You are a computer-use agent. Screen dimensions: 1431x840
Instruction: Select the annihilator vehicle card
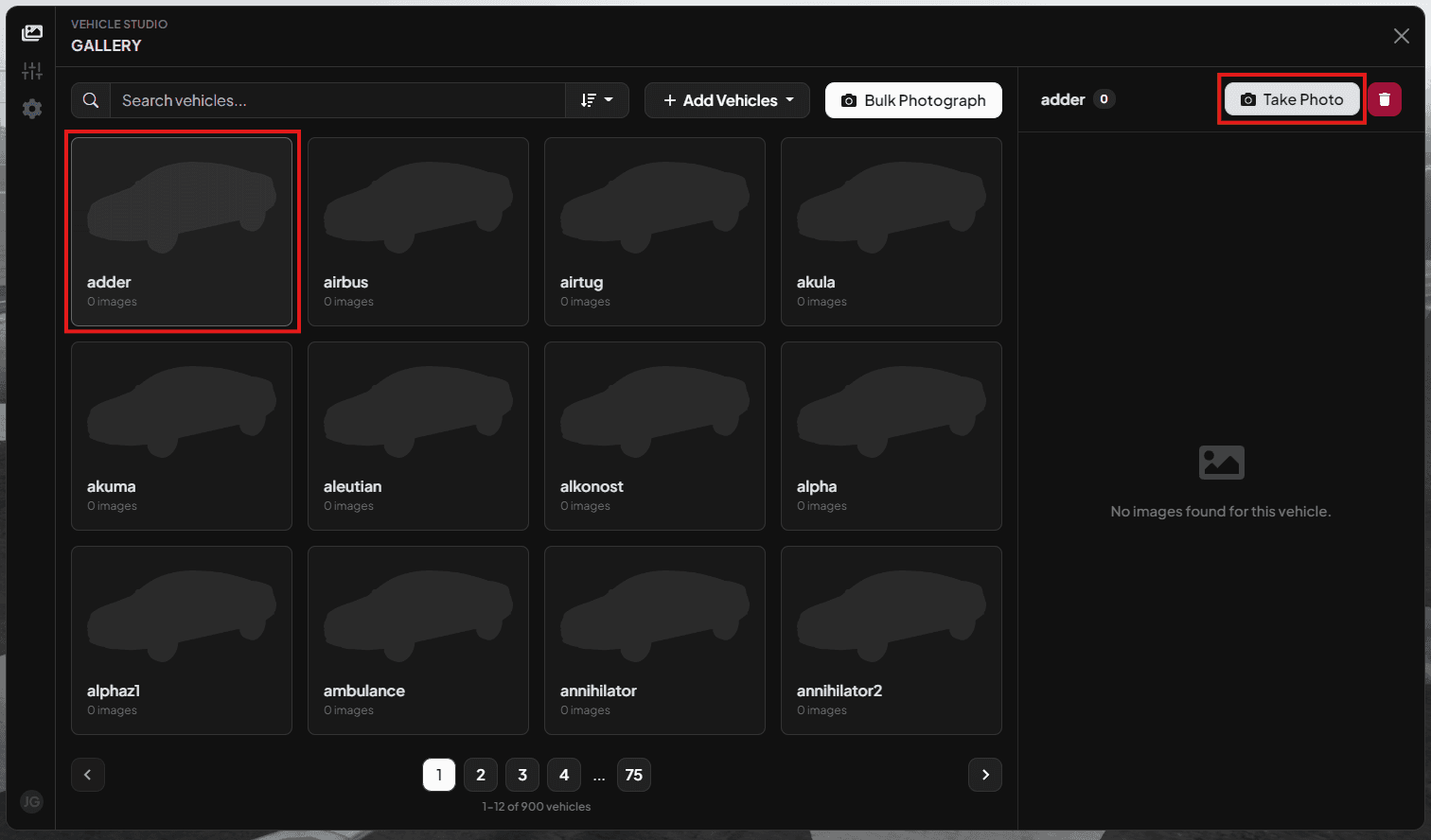tap(655, 640)
